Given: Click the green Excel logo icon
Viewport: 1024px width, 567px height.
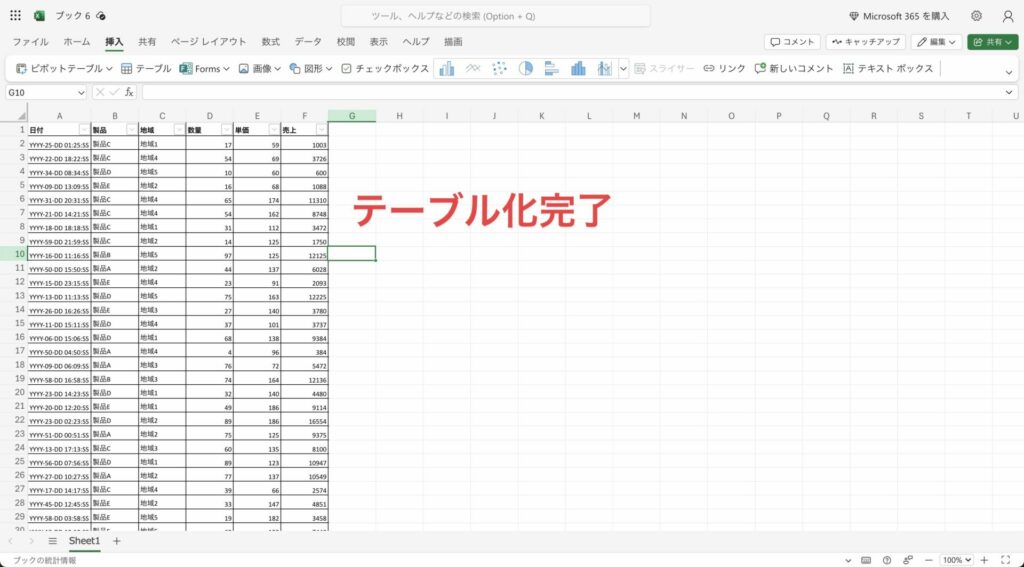Looking at the screenshot, I should (x=39, y=16).
